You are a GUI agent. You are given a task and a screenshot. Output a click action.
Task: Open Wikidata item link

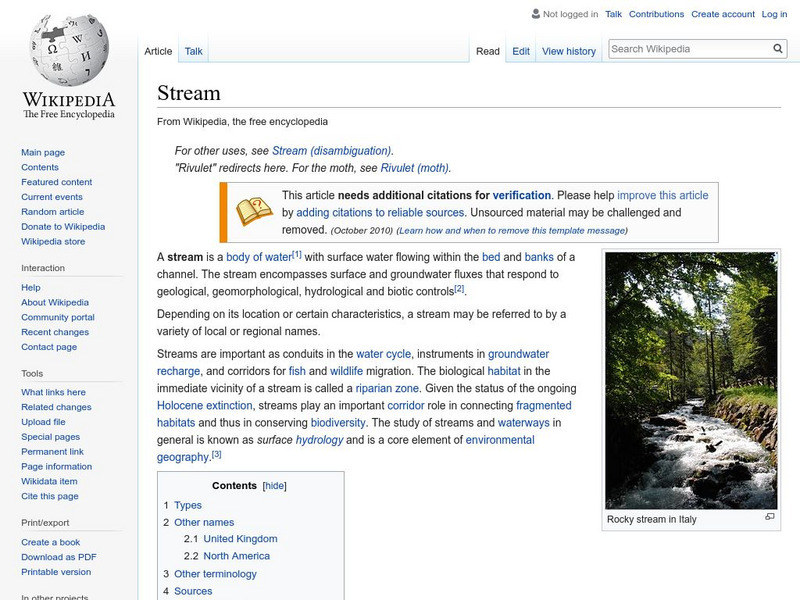[49, 481]
